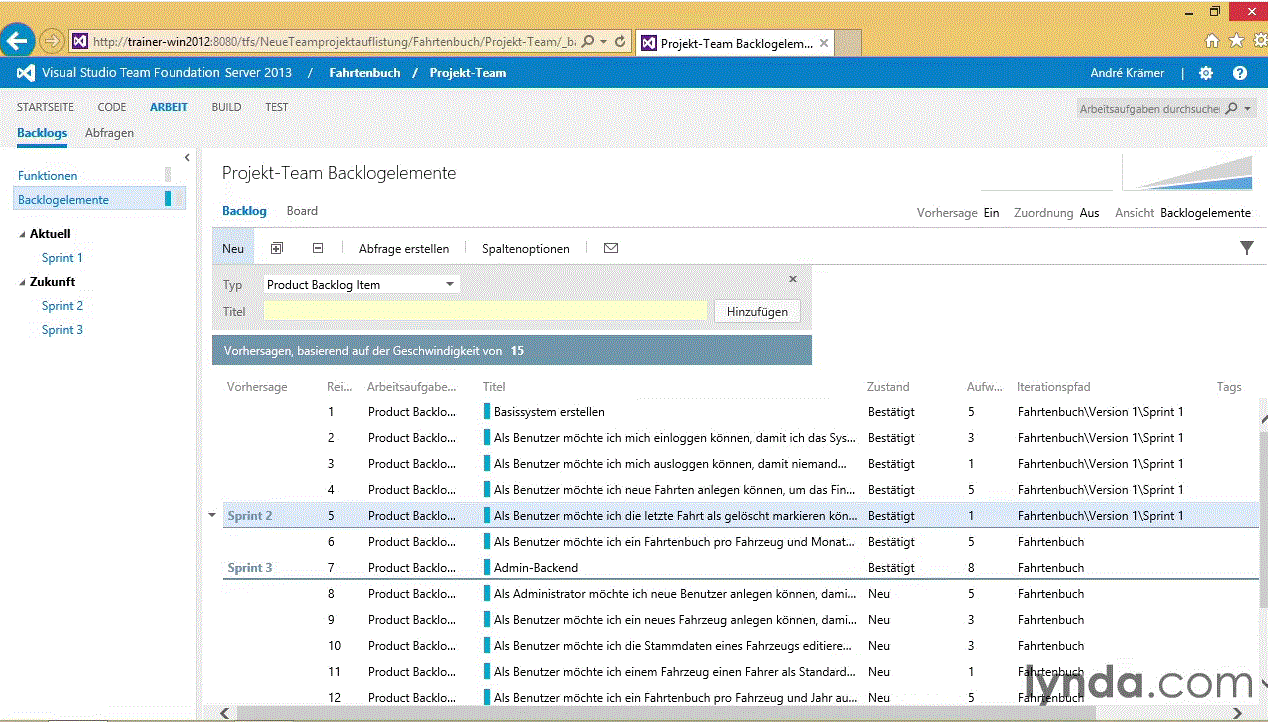1268x722 pixels.
Task: Go forward with browser forward arrow
Action: point(51,42)
